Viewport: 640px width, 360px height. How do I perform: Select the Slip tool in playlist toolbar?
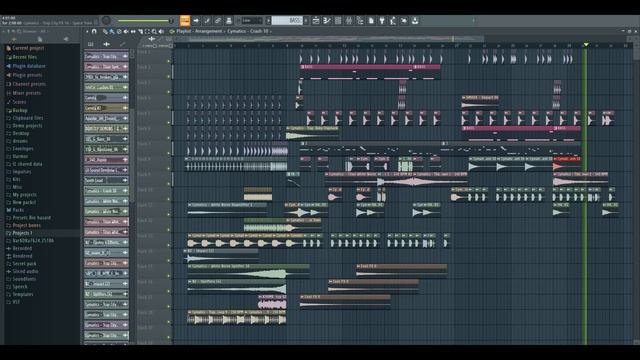(x=133, y=31)
